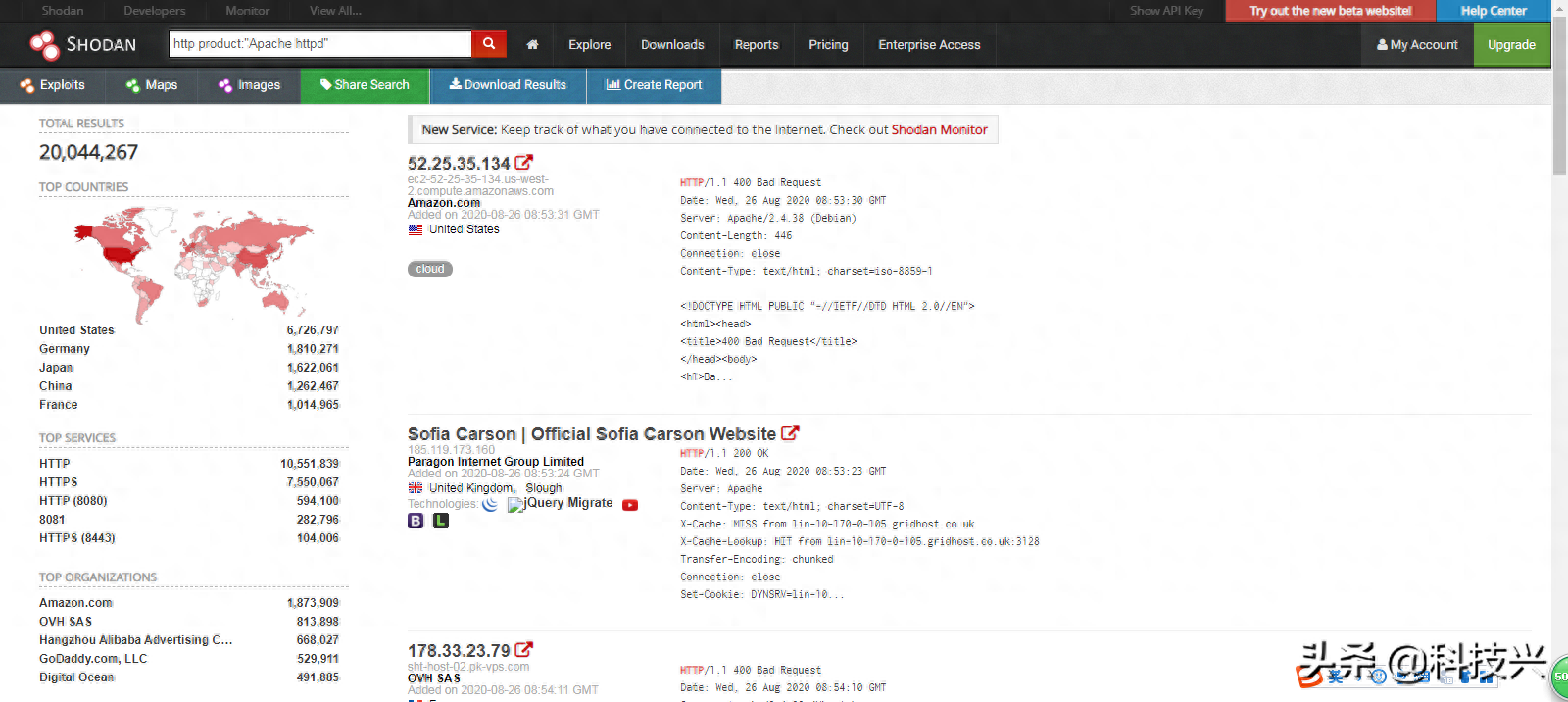Open the 52.25.35.134 result
The height and width of the screenshot is (702, 1568).
(x=459, y=164)
